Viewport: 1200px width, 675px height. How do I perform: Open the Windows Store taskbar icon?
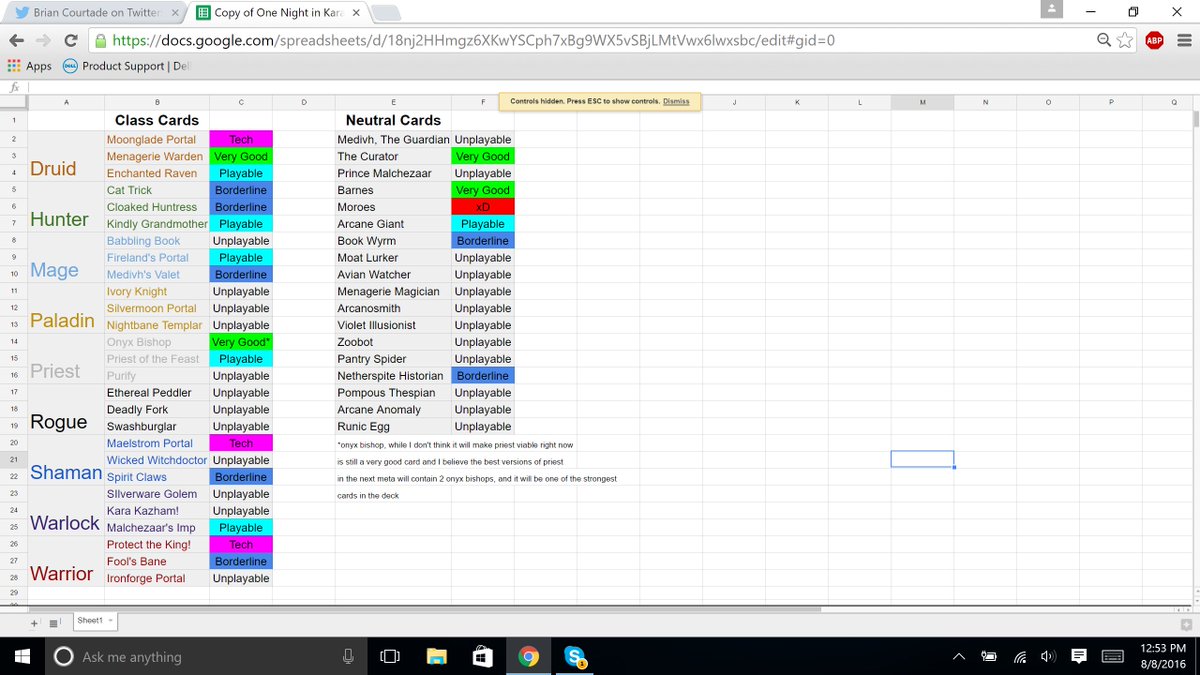tap(482, 657)
